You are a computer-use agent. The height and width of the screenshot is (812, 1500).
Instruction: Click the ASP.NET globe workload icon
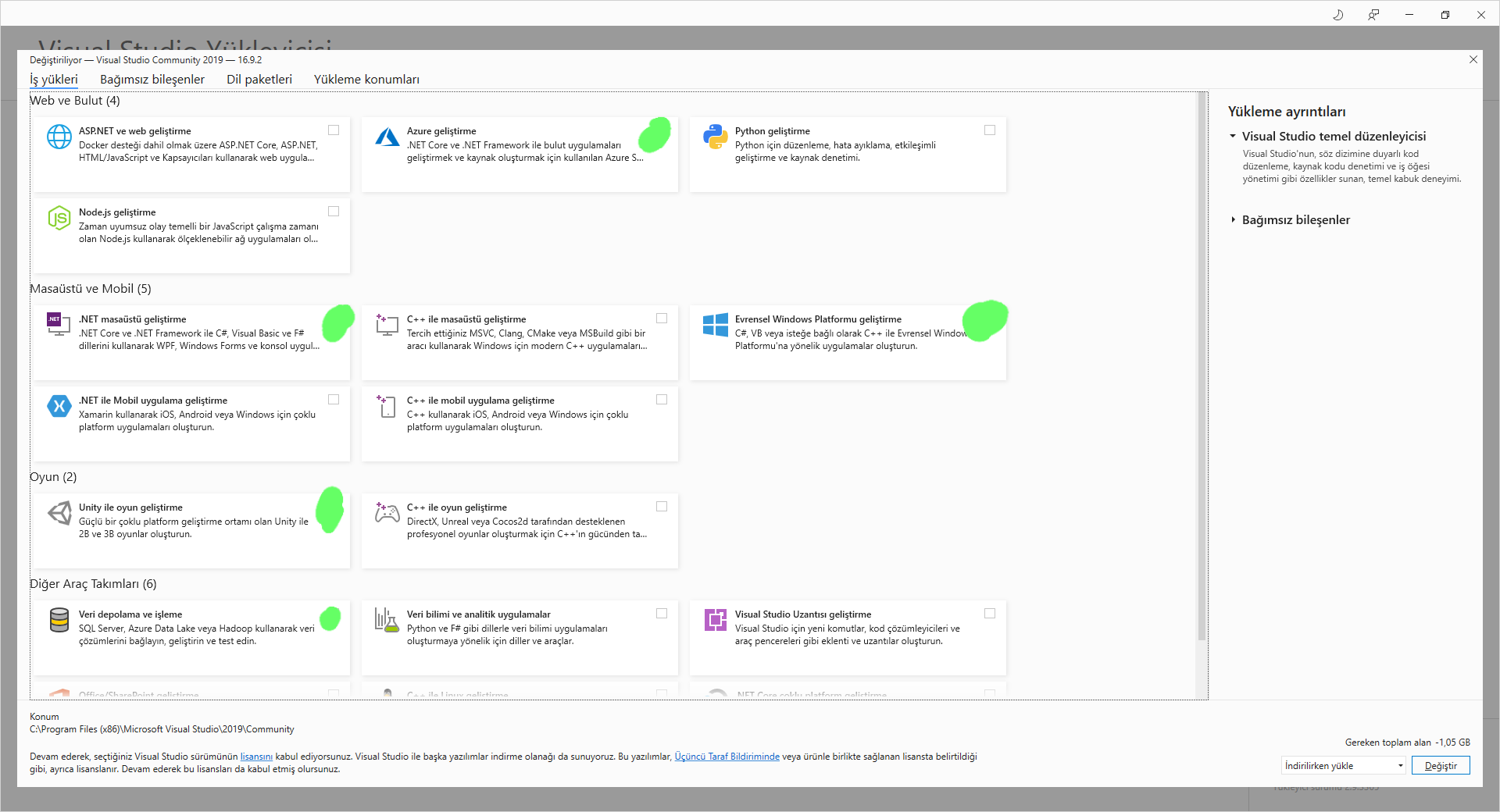pos(59,137)
